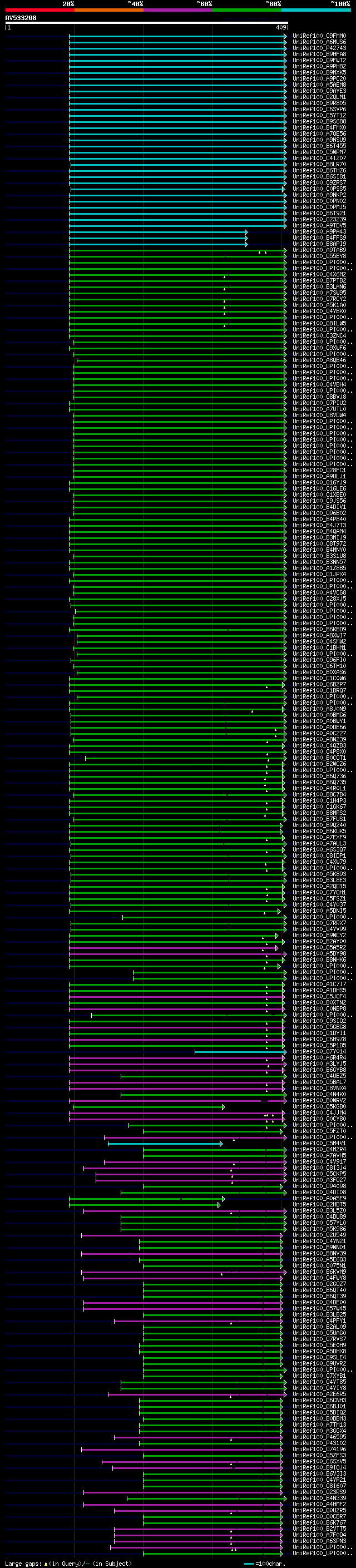Select the UniRef100_B8C7B4 hit

coord(319,794)
